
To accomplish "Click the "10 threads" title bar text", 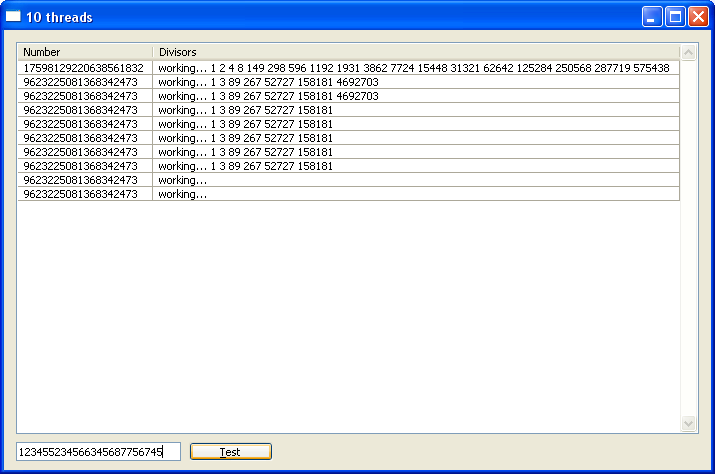I will [59, 17].
